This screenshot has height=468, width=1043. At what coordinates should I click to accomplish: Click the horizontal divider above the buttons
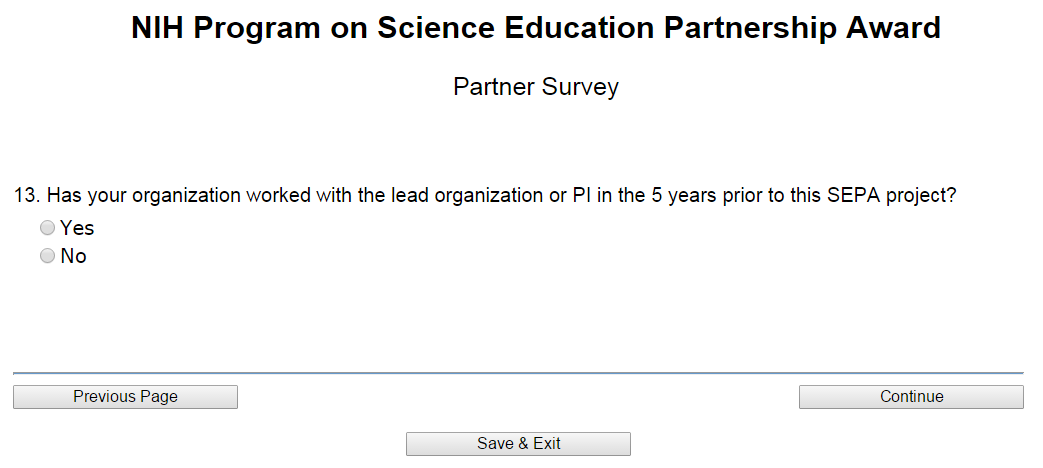[x=518, y=373]
